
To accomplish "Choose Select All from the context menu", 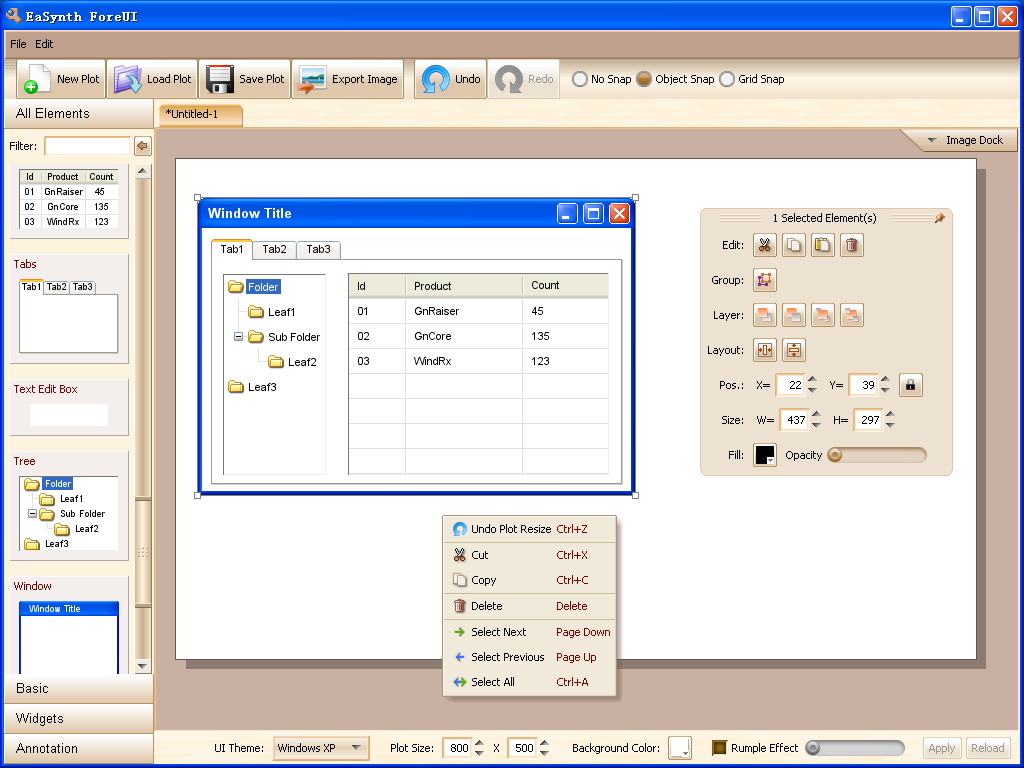I will click(x=492, y=682).
